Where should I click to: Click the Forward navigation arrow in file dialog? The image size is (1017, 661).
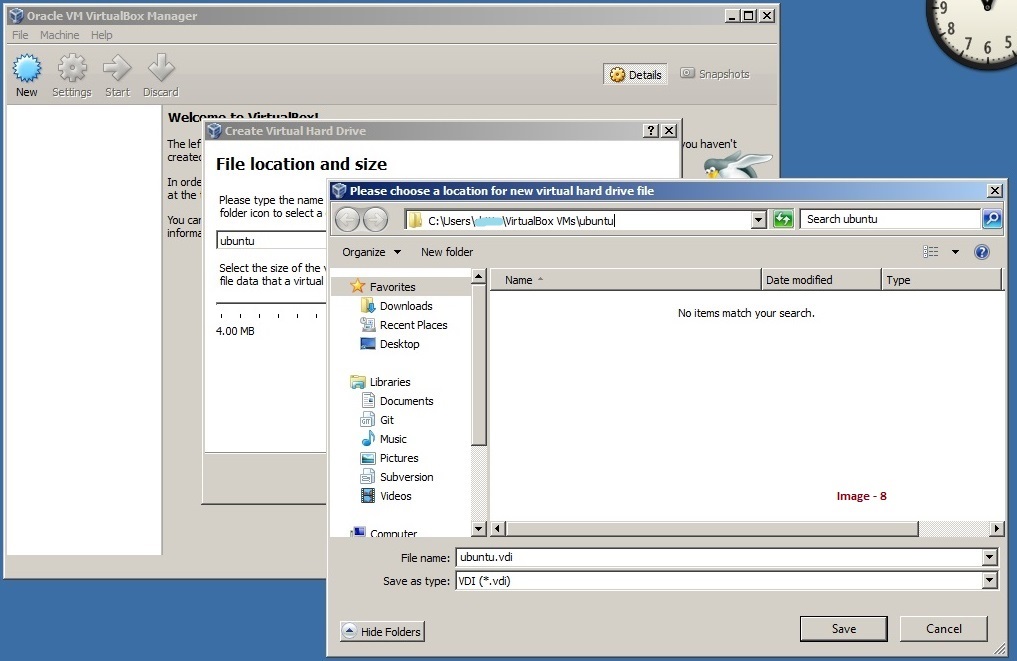pos(376,220)
